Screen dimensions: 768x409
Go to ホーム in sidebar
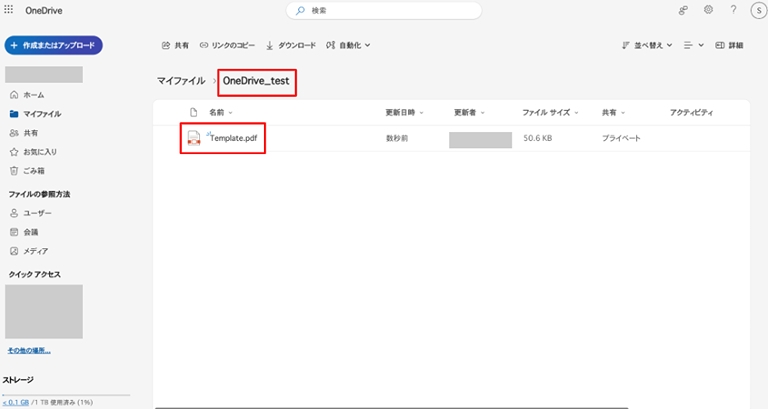tap(34, 95)
